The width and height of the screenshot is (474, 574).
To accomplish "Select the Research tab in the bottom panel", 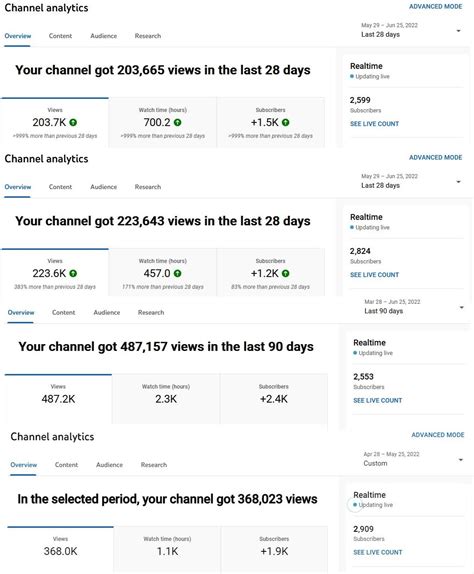I will point(154,465).
